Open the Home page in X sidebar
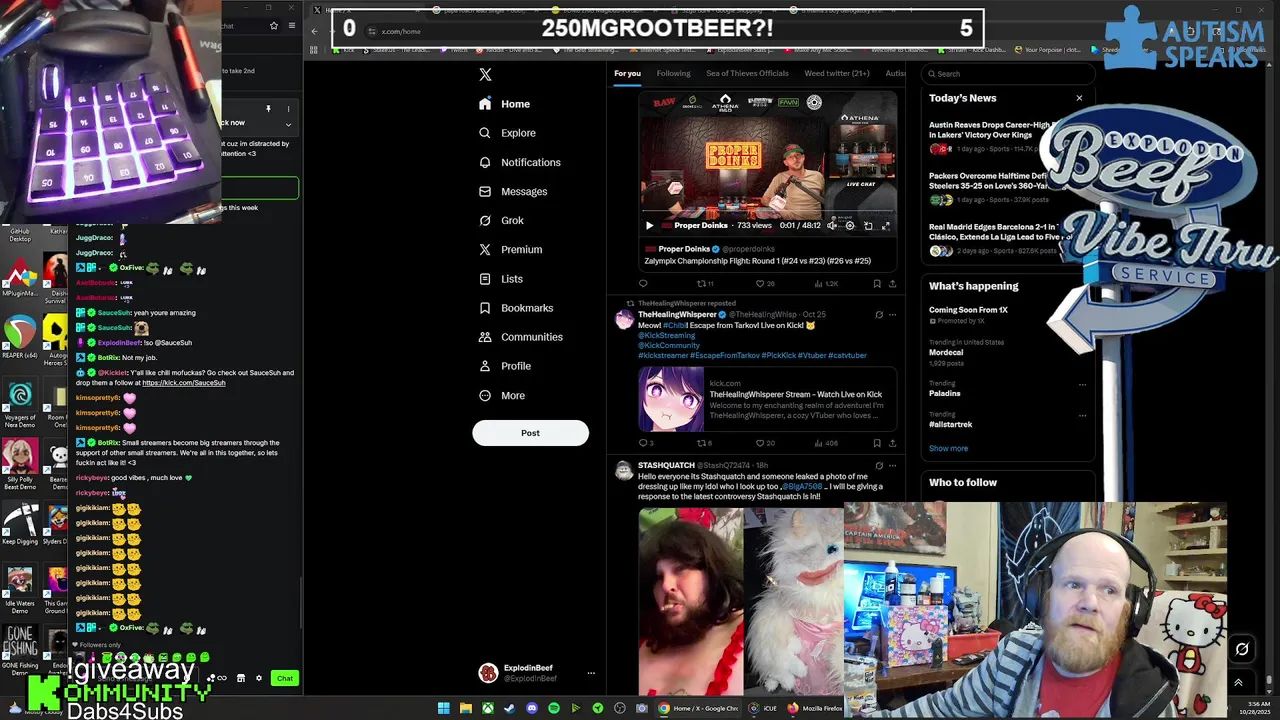 [x=504, y=104]
